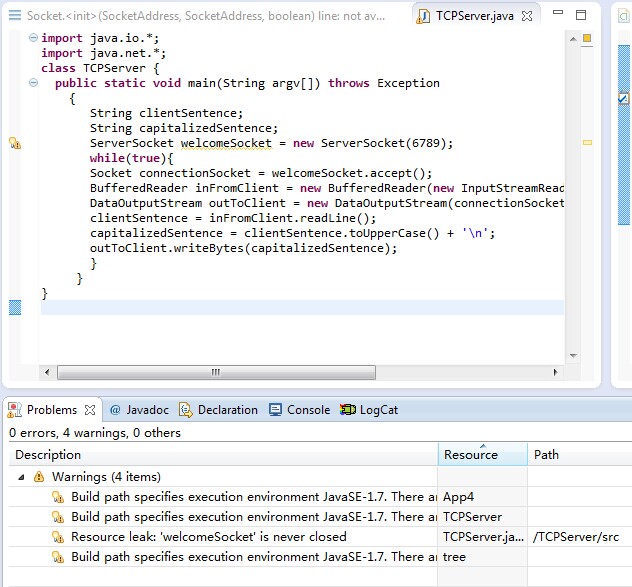This screenshot has width=632, height=587.
Task: Click the outToClient.writeBytes line
Action: (243, 248)
